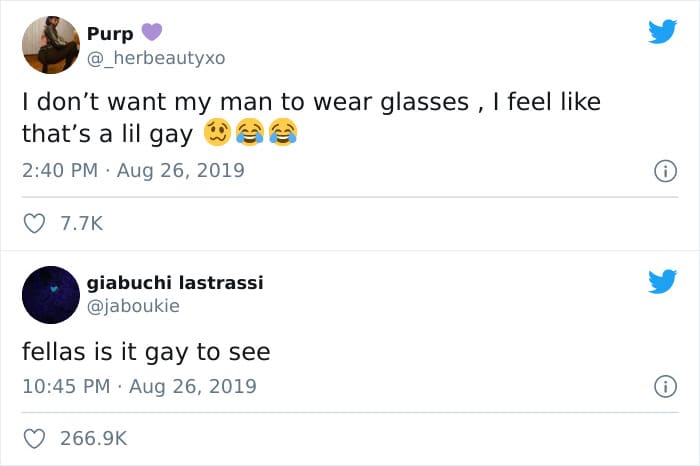Click the purple heart beside Purp's name
The image size is (700, 466).
pos(150,33)
